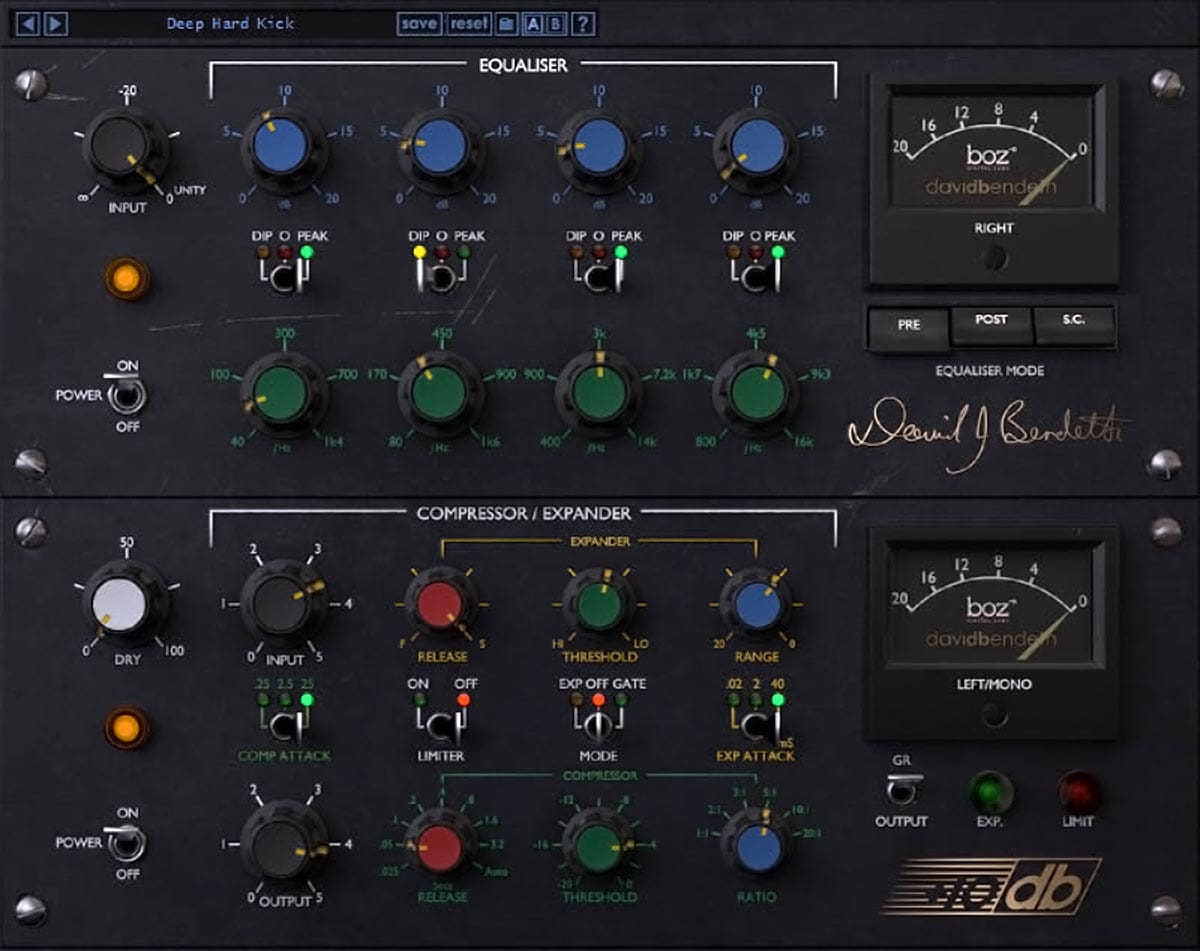The width and height of the screenshot is (1200, 951).
Task: Click the orange lamp in the Compressor section
Action: (x=128, y=727)
